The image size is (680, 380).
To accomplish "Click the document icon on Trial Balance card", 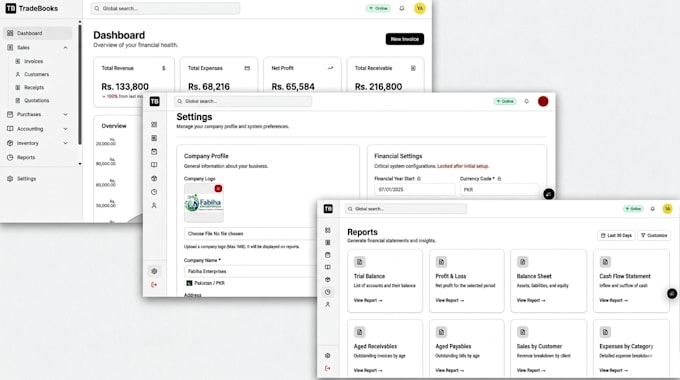I will [x=360, y=262].
